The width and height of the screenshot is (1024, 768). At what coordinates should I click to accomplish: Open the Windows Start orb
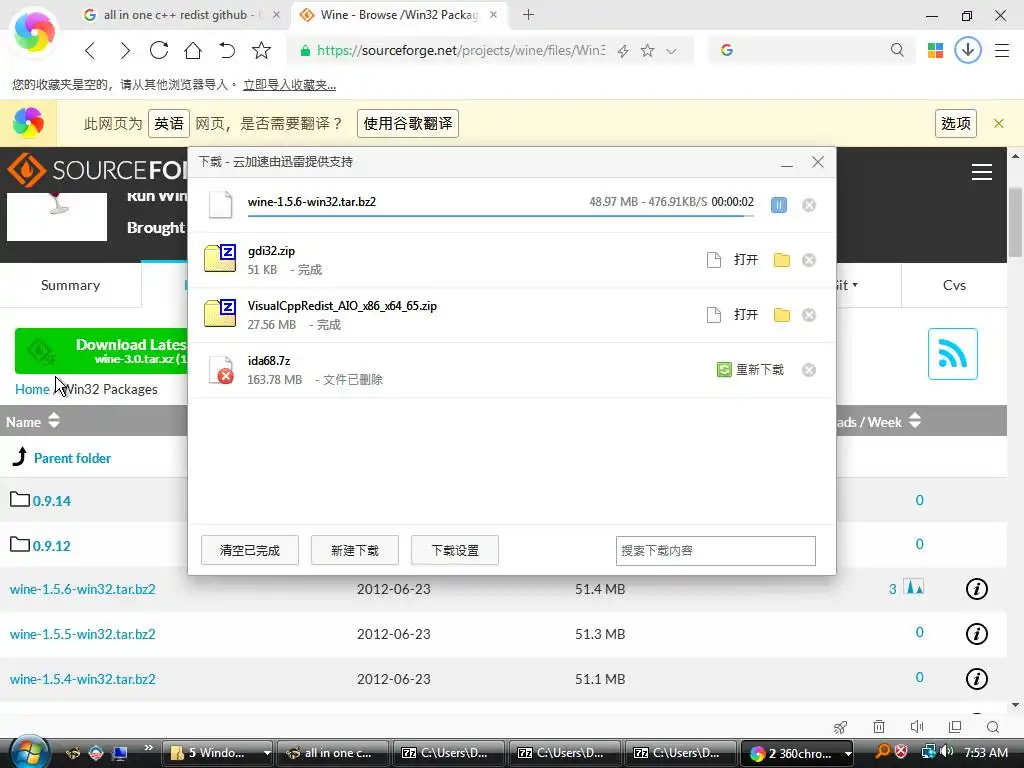coord(30,752)
